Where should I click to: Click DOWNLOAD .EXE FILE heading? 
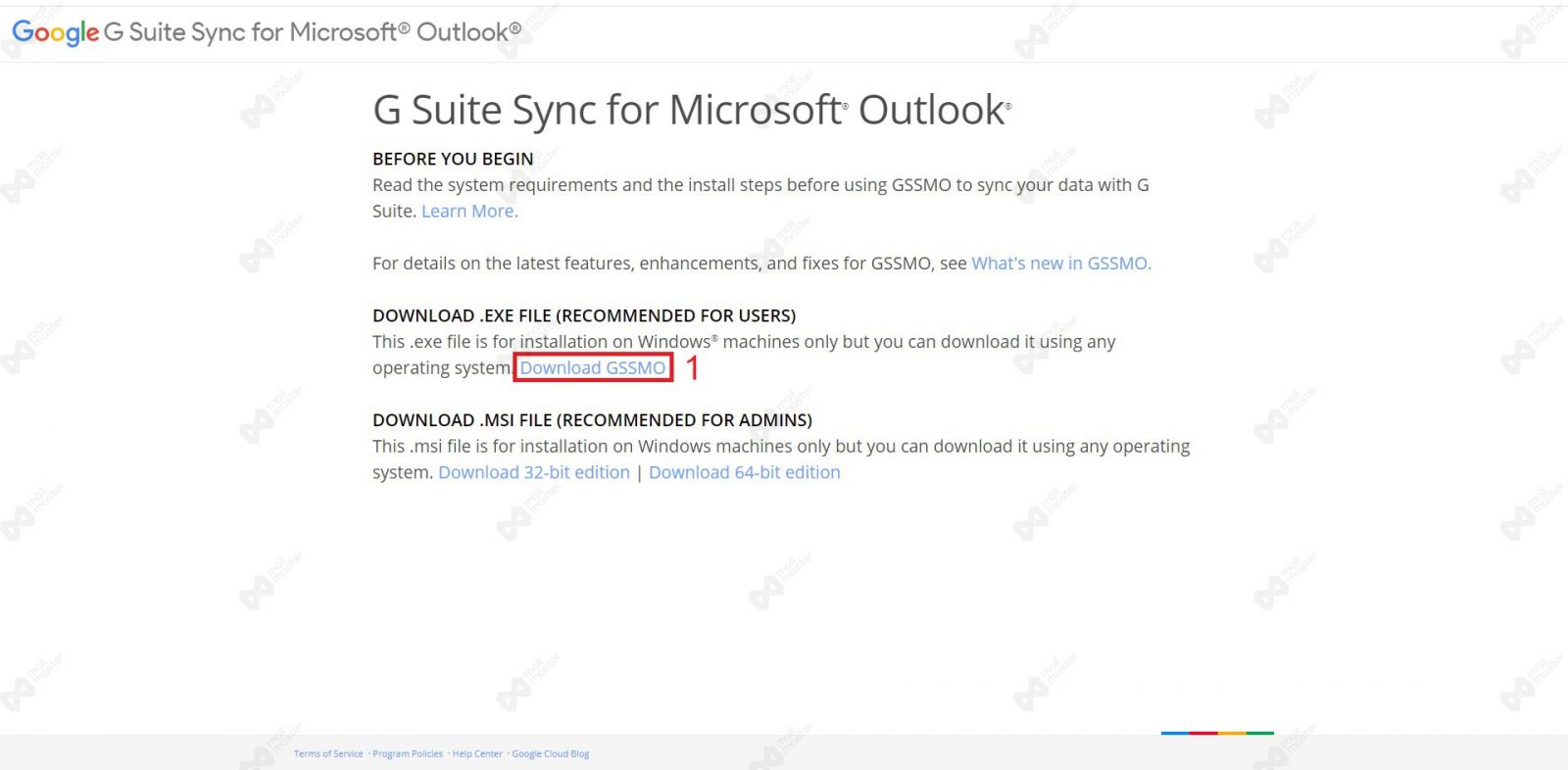click(x=584, y=315)
